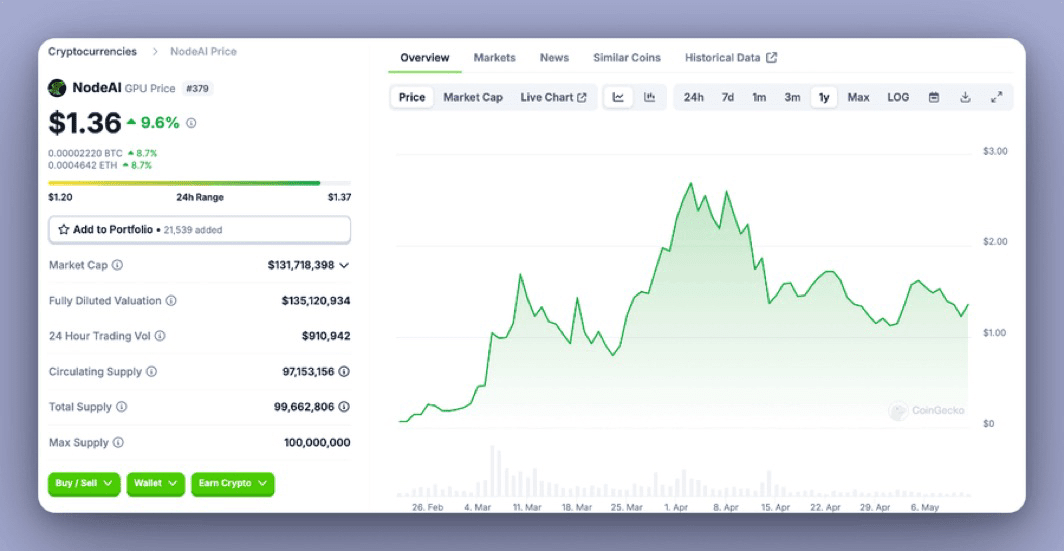Viewport: 1064px width, 551px height.
Task: Click the download chart data icon
Action: click(965, 97)
